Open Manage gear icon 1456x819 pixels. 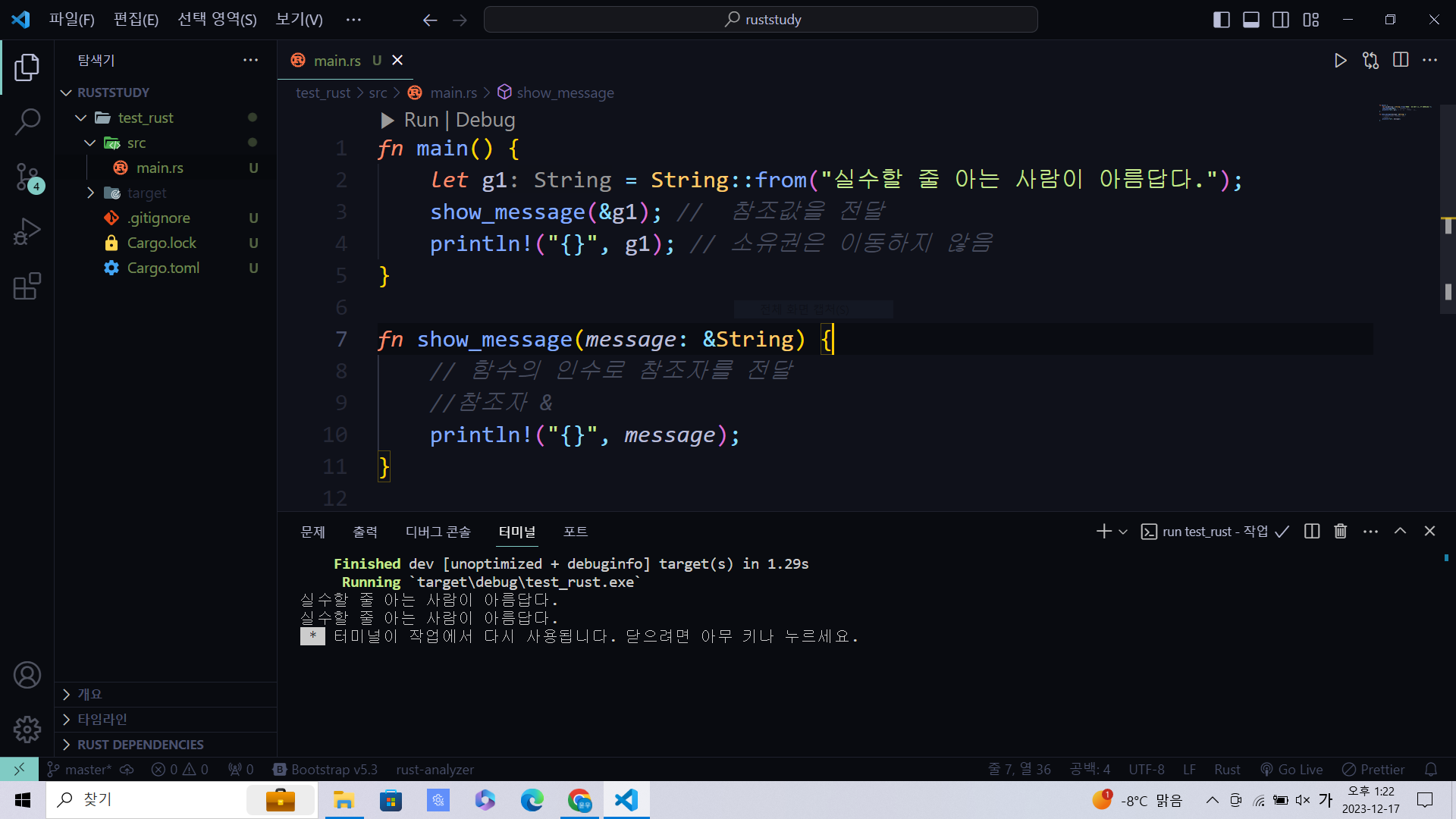(27, 730)
